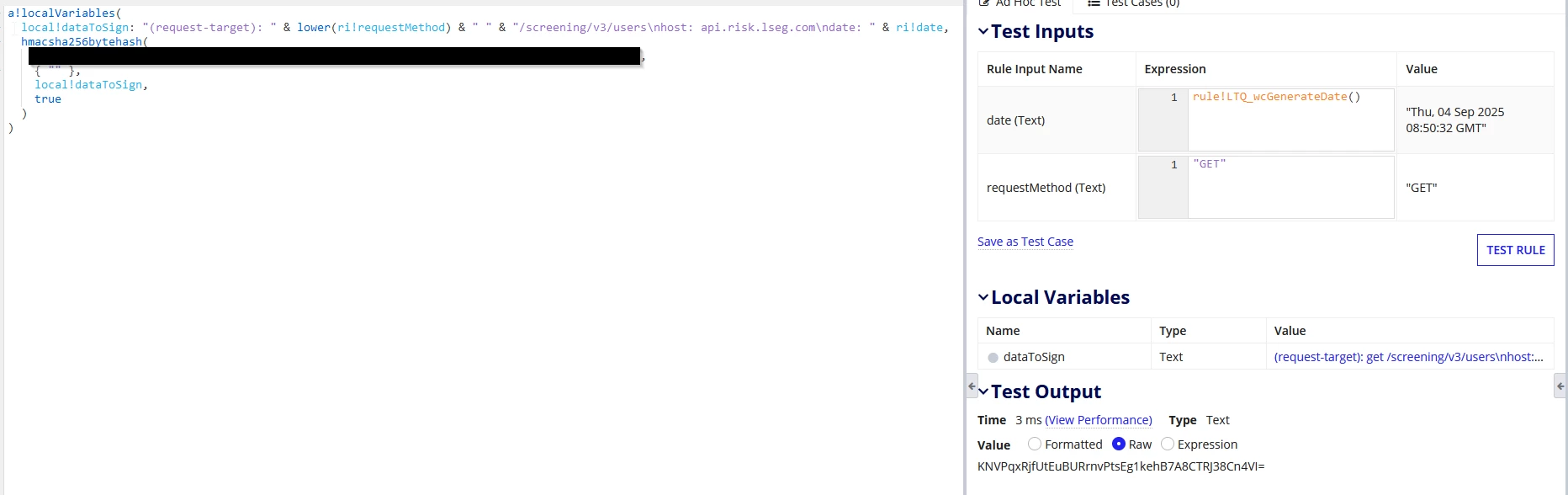Viewport: 1568px width, 495px height.
Task: Click the grey dot icon beside dataToSign
Action: 993,358
